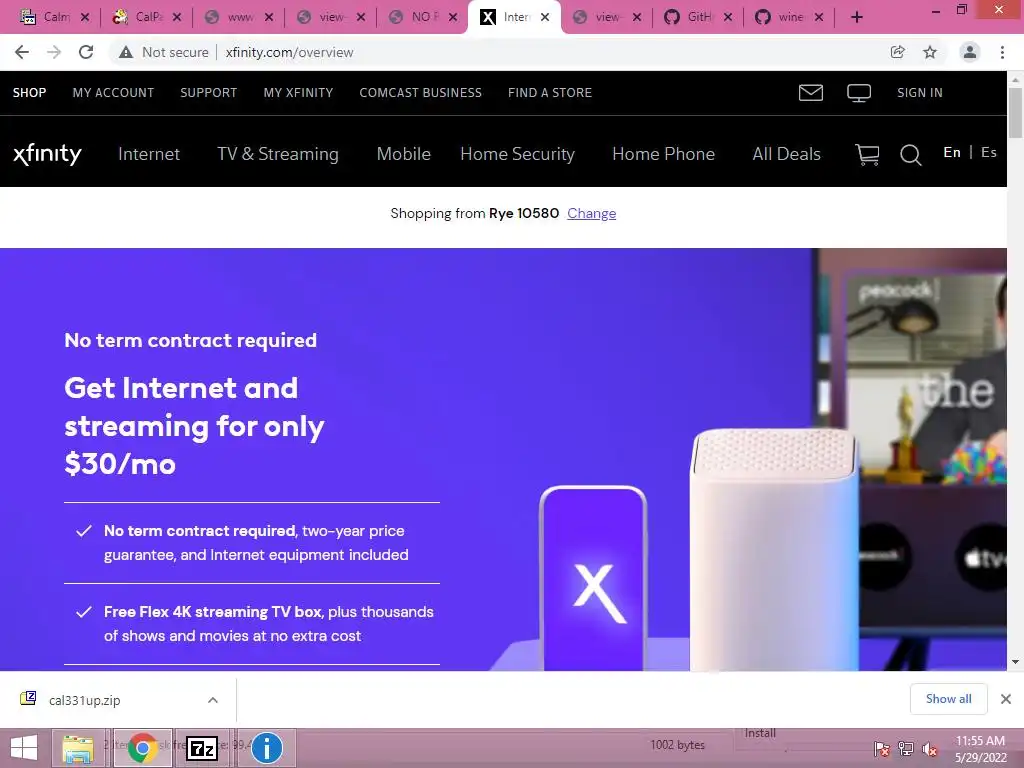The height and width of the screenshot is (768, 1024).
Task: Open Windows Start menu
Action: coord(24,748)
